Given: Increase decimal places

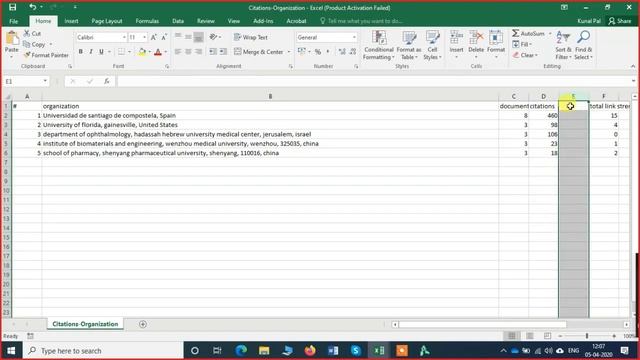Looking at the screenshot, I should [342, 52].
